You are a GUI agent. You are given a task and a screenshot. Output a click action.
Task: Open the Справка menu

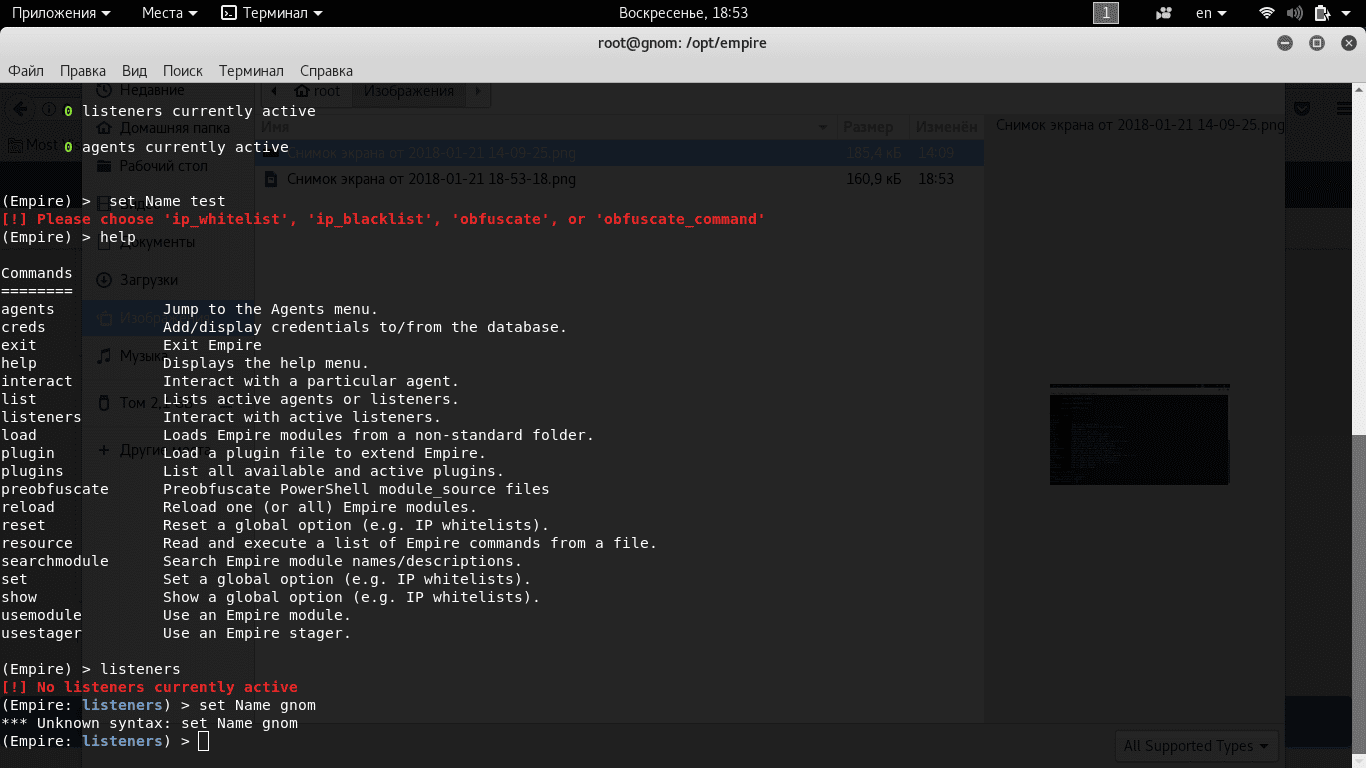(326, 71)
